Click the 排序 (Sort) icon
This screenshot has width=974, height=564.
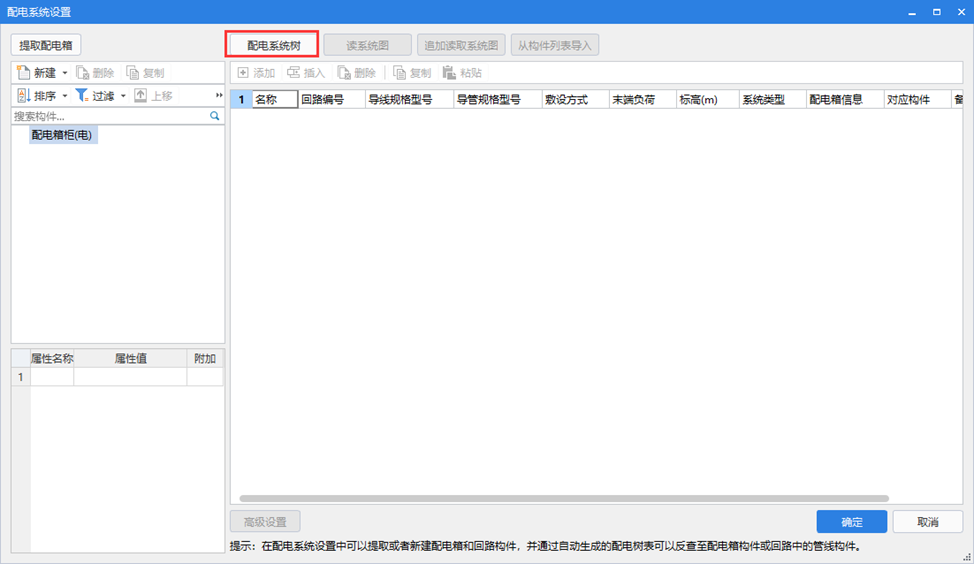click(x=24, y=96)
